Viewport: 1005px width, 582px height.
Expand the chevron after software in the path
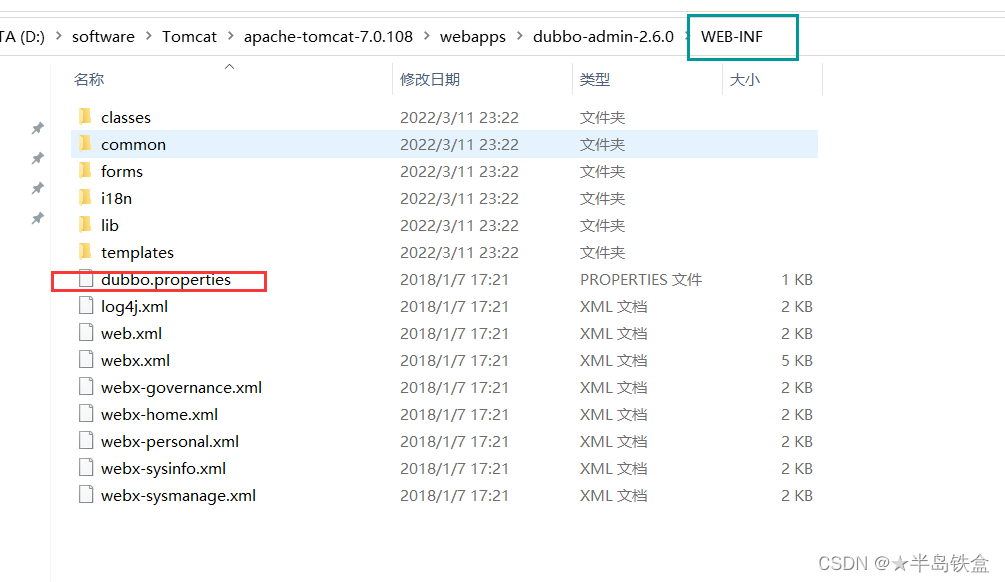[x=149, y=36]
